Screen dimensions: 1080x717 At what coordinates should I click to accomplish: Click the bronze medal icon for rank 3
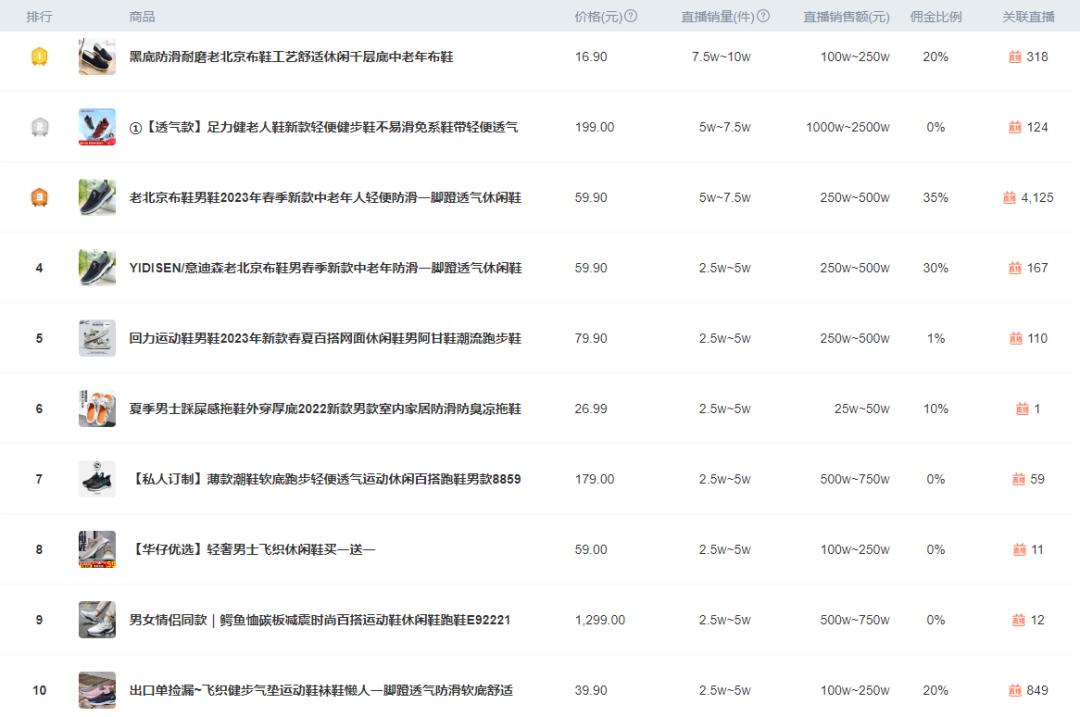38,197
